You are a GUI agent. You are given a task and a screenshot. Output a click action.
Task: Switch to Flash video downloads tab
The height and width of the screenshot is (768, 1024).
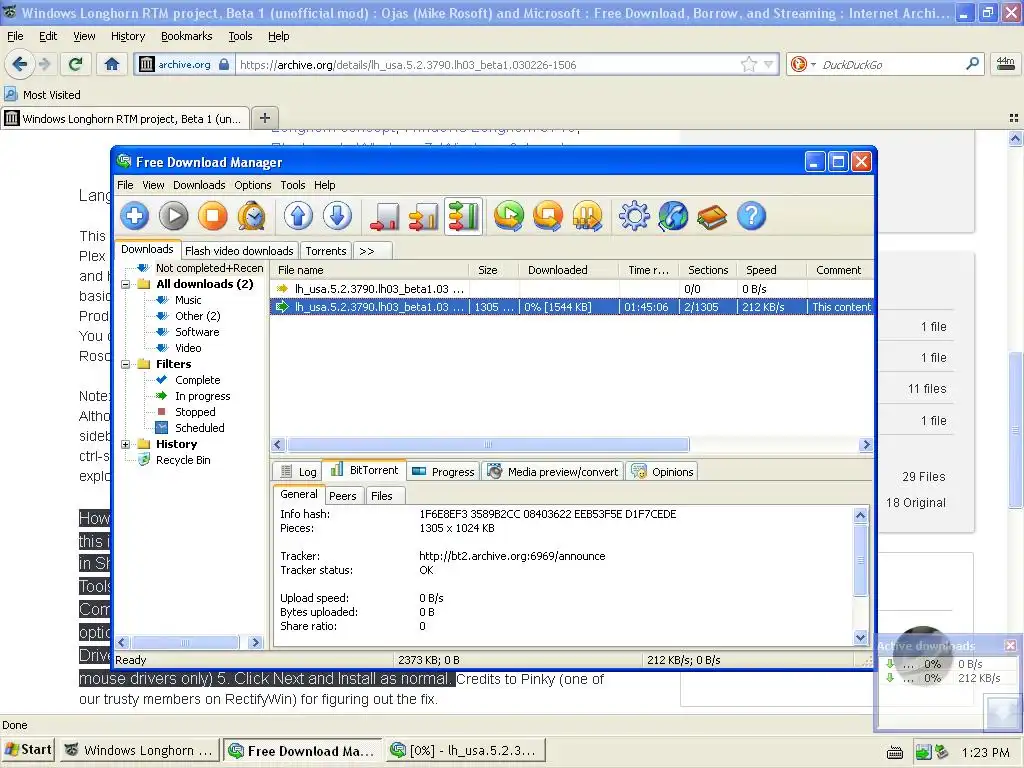[239, 251]
